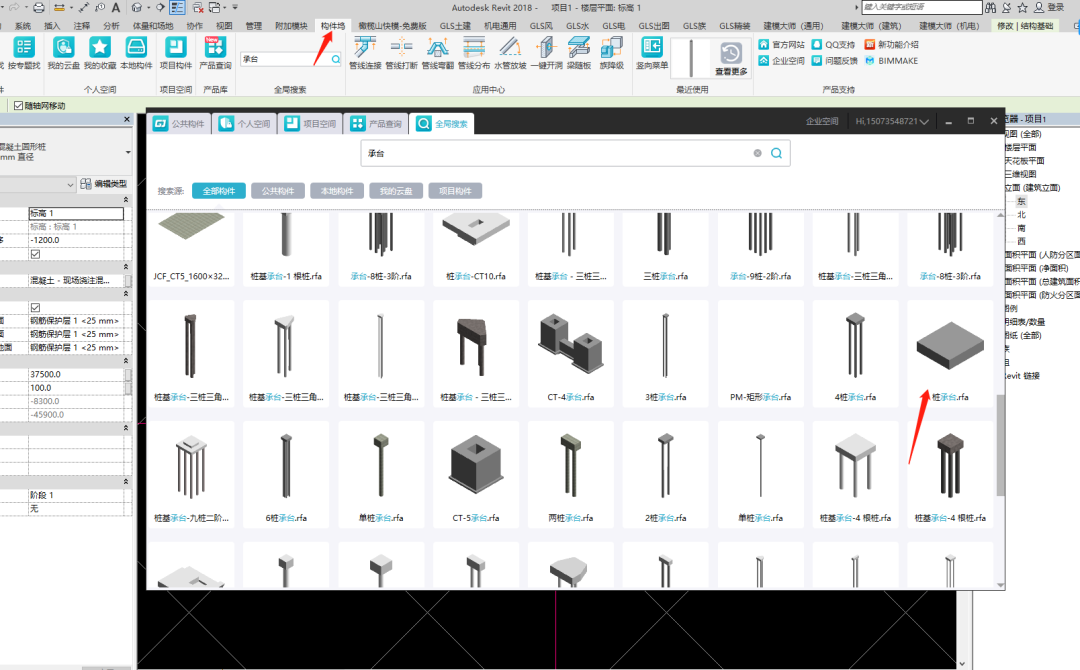Open 本地构件 library icon

[x=136, y=53]
